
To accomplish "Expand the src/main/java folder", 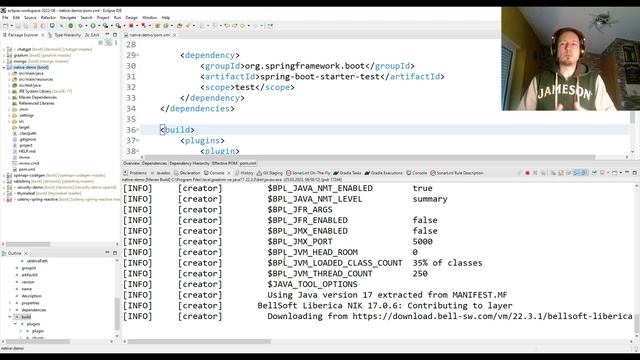I will [9, 73].
